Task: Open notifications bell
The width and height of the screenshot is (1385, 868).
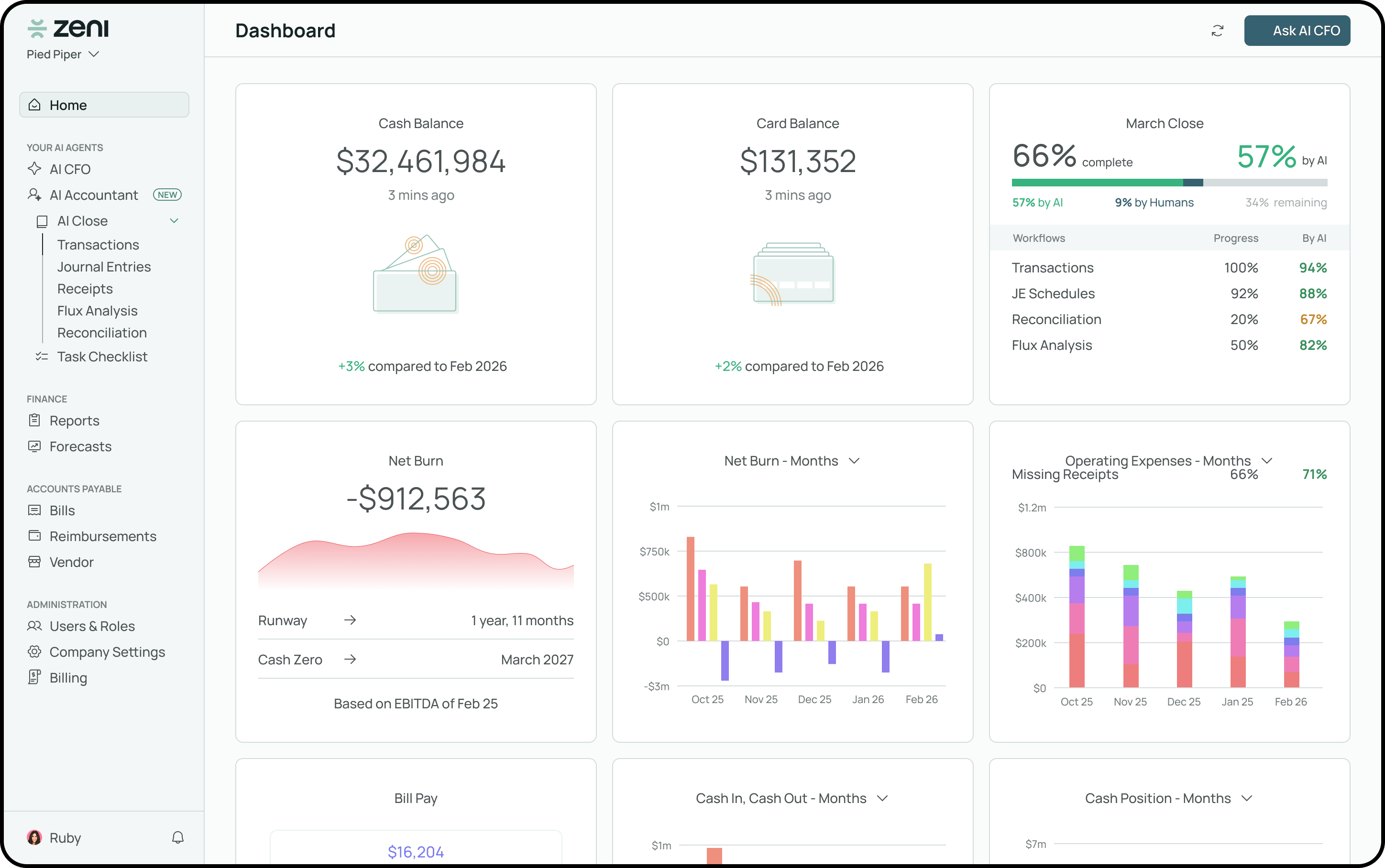Action: point(178,837)
